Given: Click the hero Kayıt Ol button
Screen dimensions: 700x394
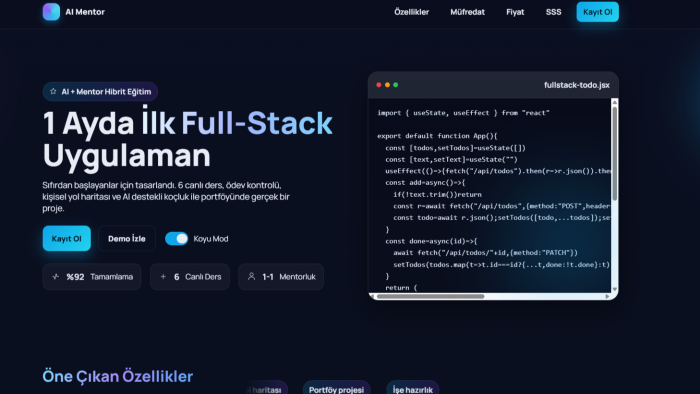Looking at the screenshot, I should click(67, 238).
